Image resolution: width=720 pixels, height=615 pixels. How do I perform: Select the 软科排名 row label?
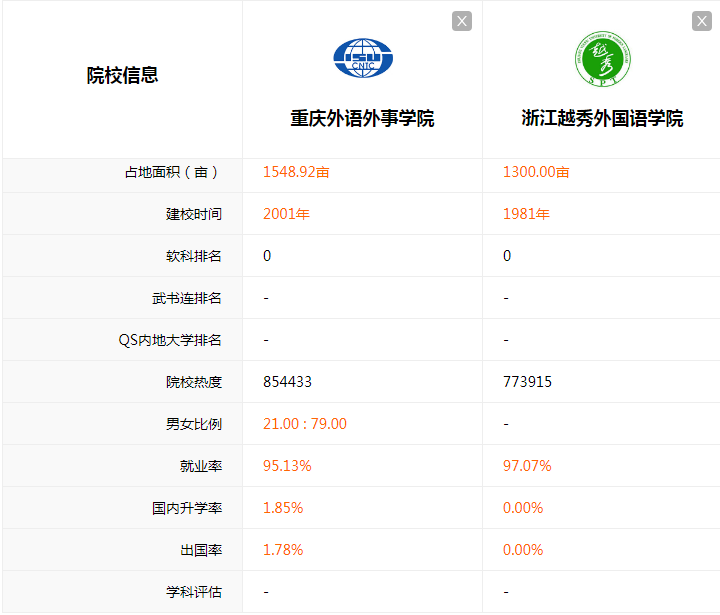(194, 256)
